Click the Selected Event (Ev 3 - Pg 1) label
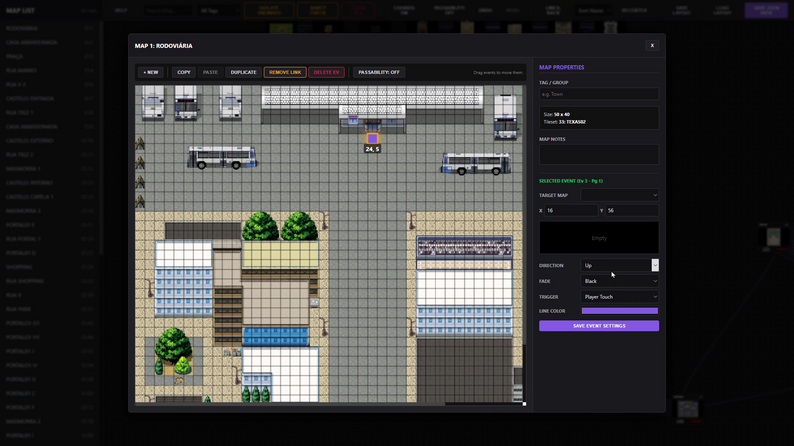 coord(571,181)
